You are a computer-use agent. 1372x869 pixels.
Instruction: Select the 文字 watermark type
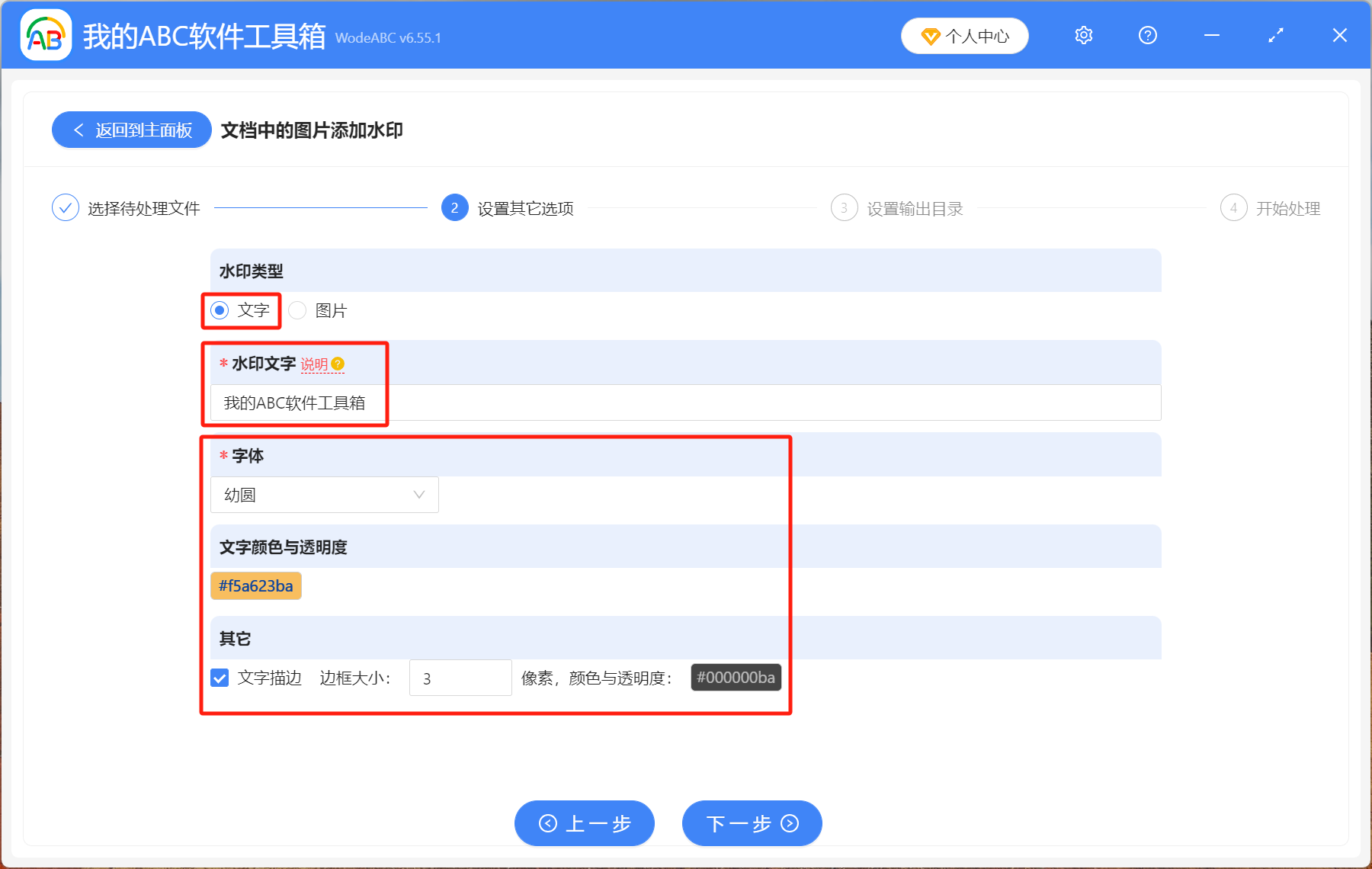(x=220, y=310)
